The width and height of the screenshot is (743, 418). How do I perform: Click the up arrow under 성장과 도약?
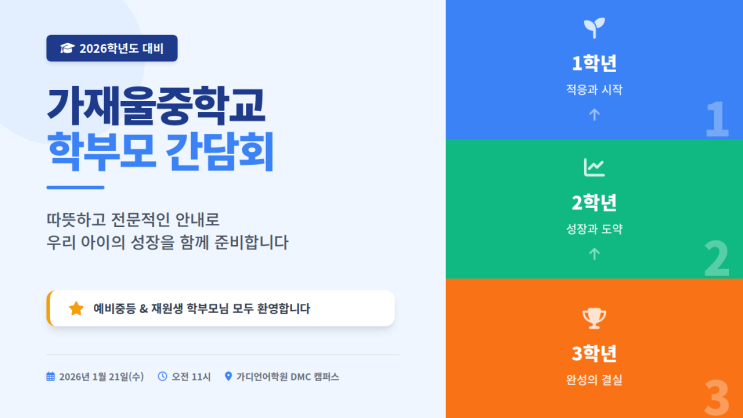pyautogui.click(x=594, y=254)
